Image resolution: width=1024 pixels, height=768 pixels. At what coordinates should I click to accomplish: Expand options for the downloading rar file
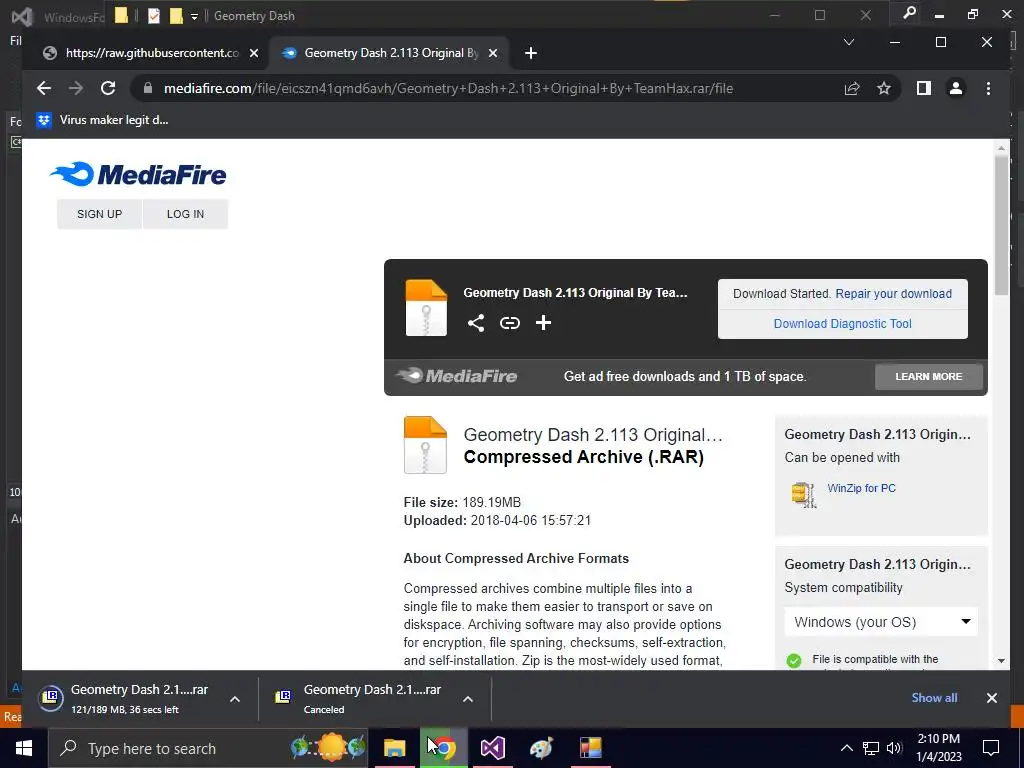[x=235, y=699]
